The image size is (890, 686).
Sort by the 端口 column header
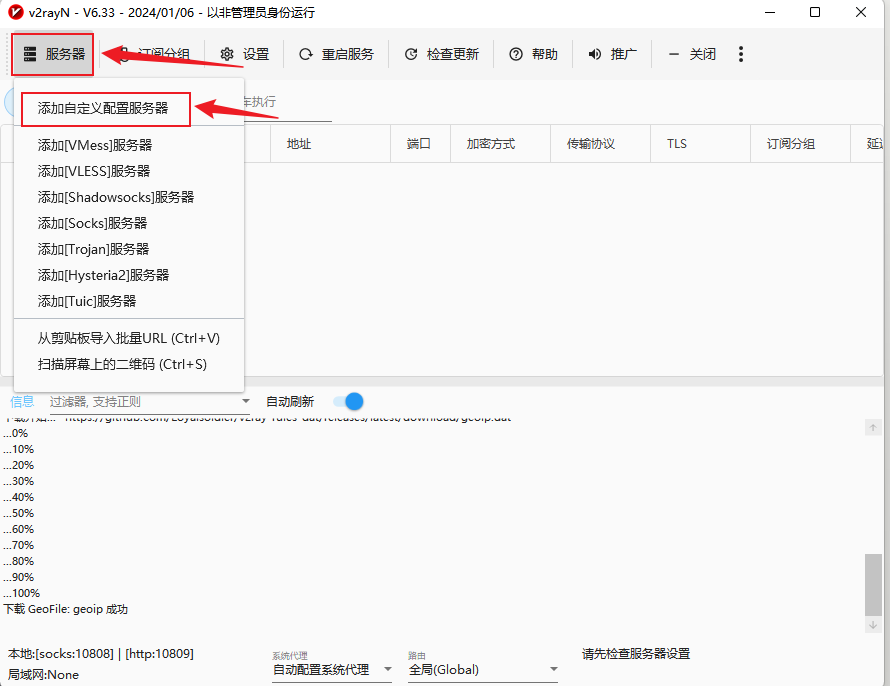[421, 144]
